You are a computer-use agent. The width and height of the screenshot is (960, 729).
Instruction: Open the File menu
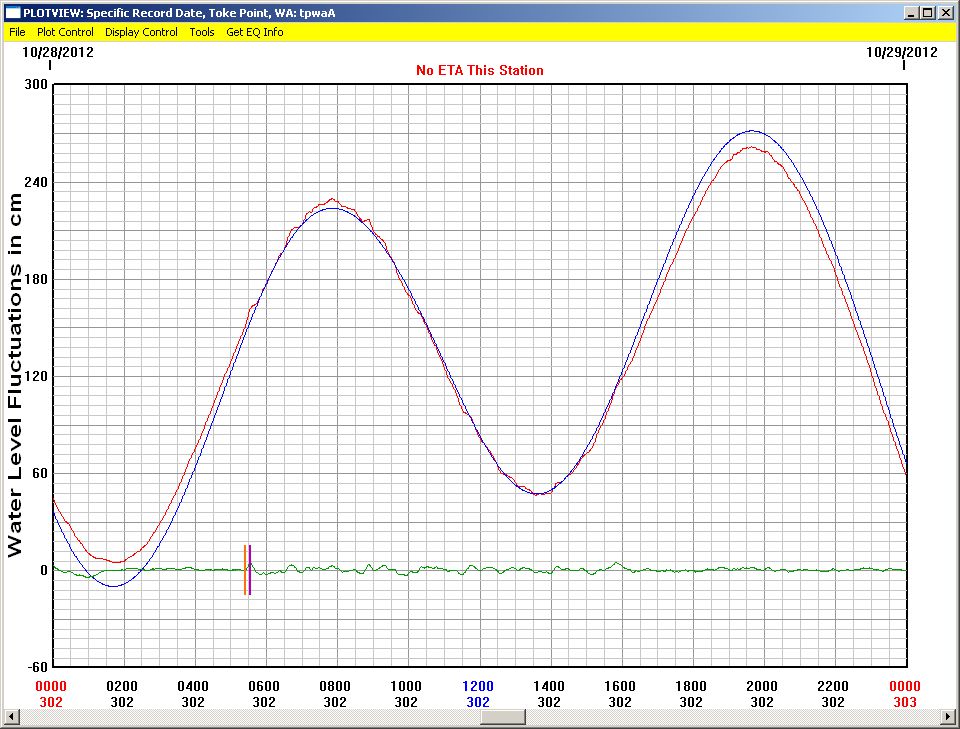(x=17, y=32)
